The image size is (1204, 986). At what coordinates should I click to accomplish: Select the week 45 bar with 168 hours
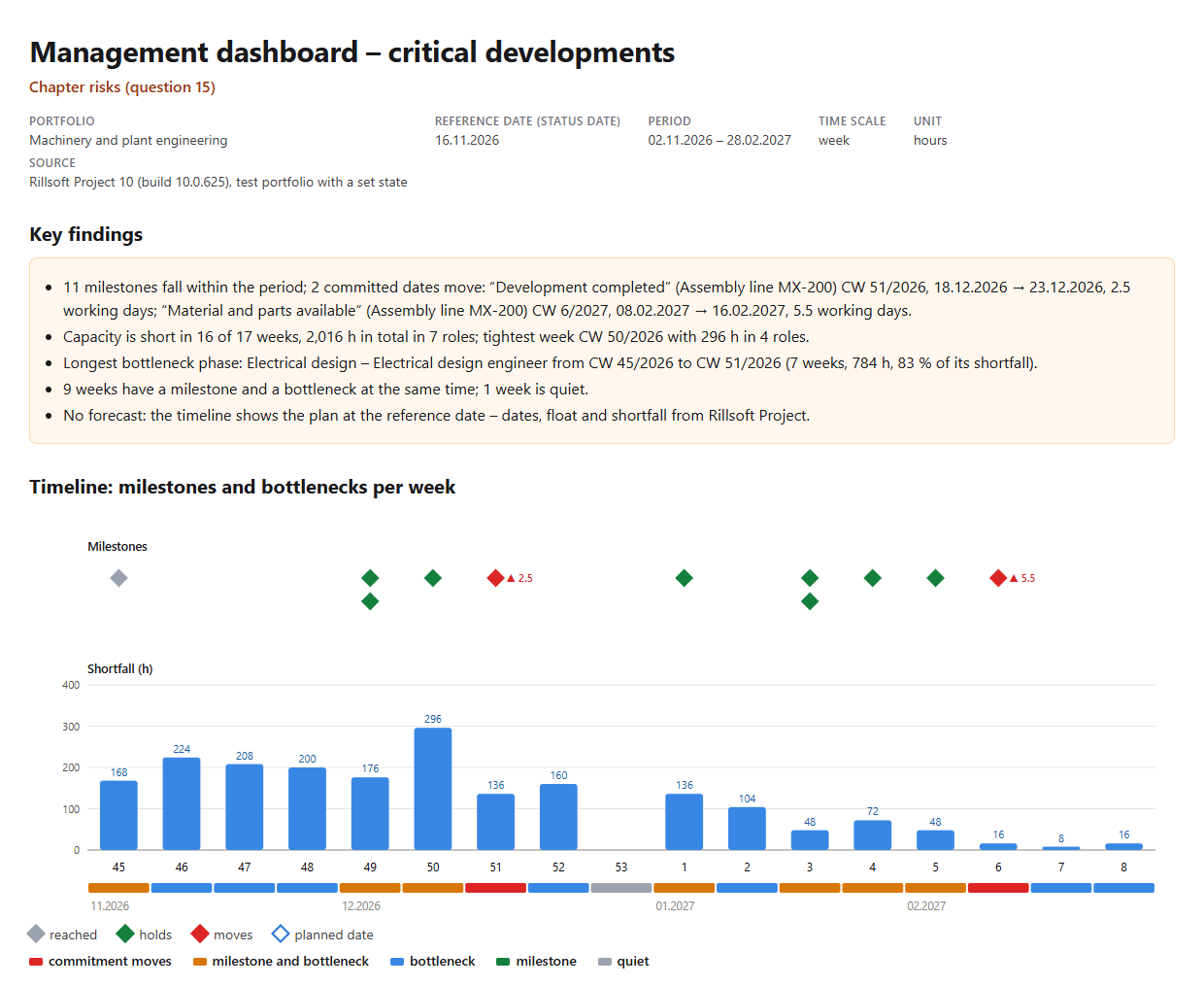pyautogui.click(x=118, y=815)
